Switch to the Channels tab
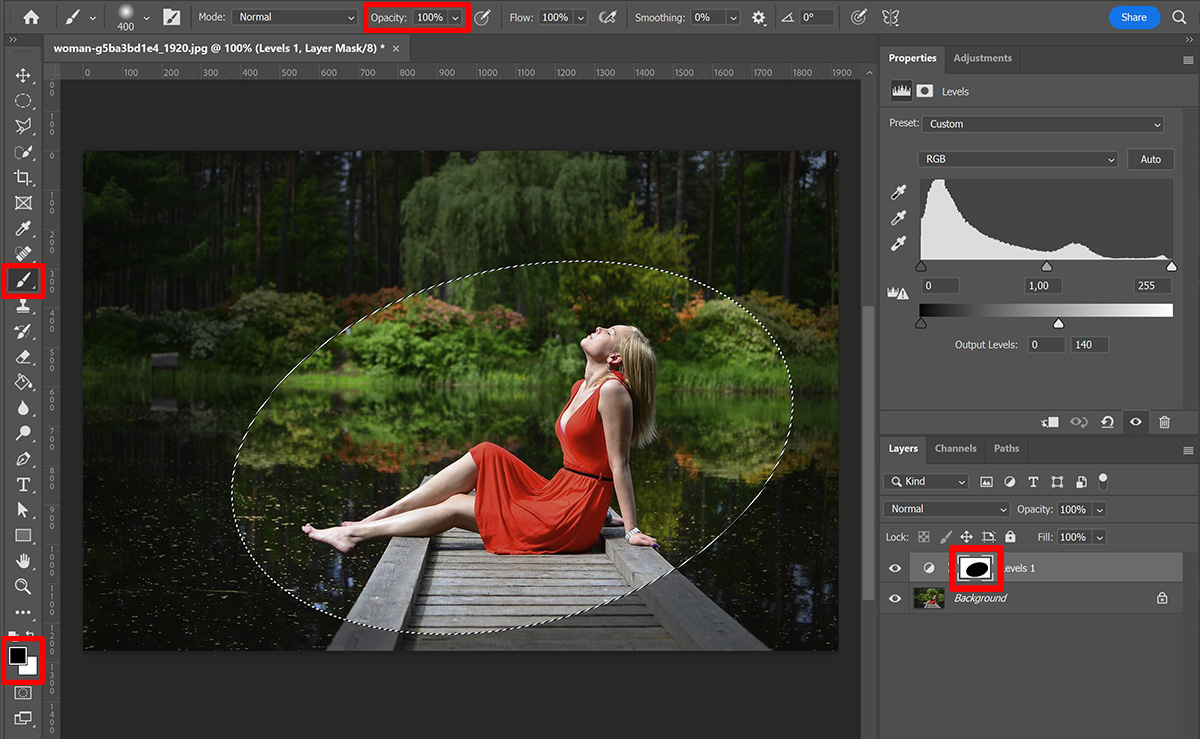The width and height of the screenshot is (1200, 739). [x=955, y=448]
